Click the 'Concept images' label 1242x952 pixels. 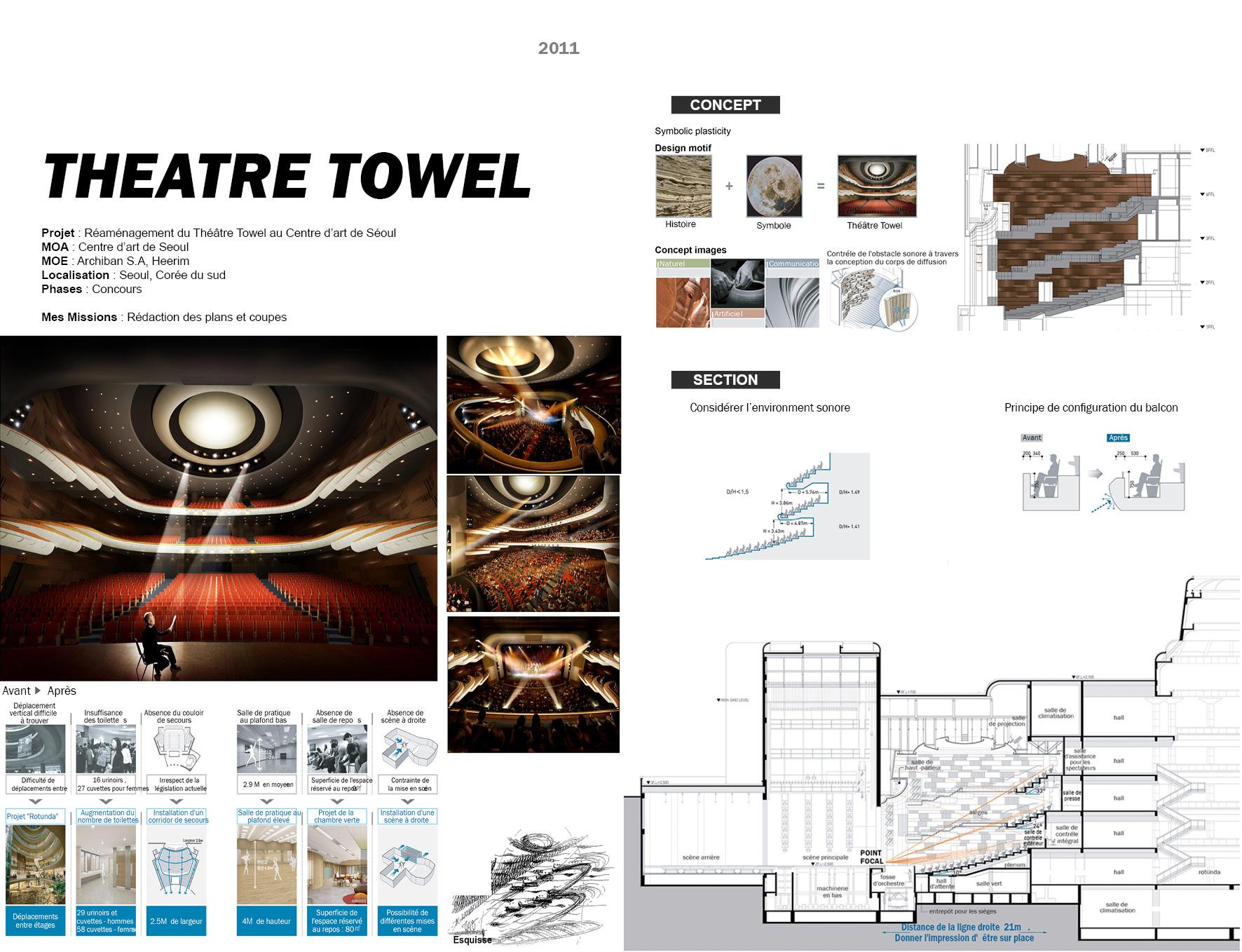(690, 250)
